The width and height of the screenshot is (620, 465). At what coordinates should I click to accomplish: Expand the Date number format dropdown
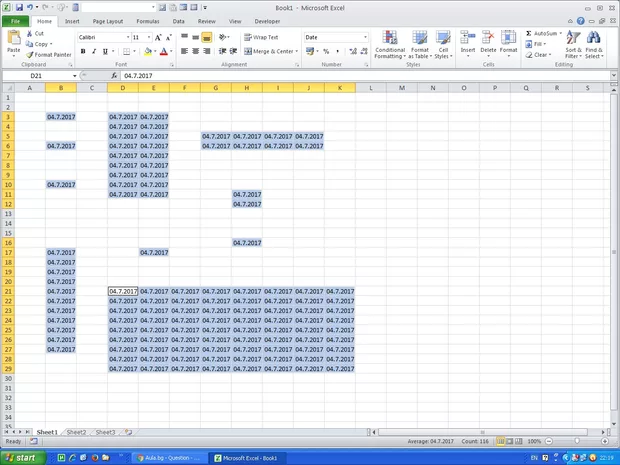(365, 37)
